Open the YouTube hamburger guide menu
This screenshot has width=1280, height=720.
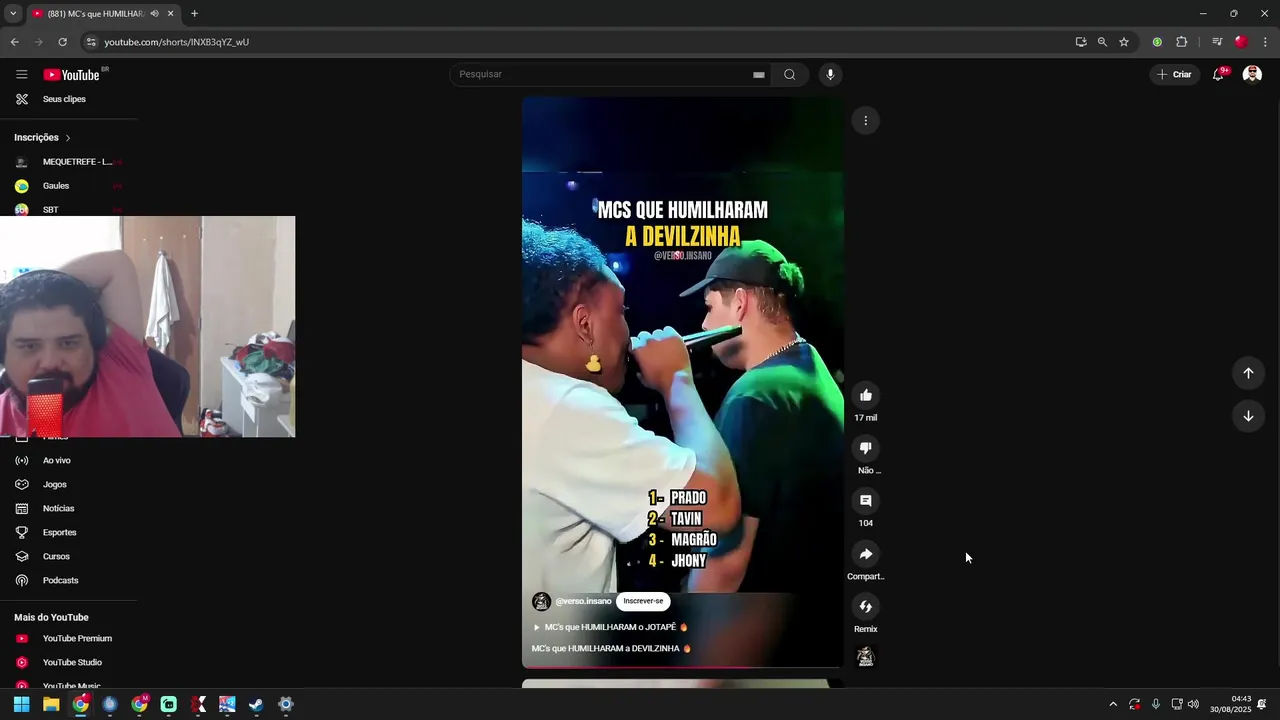pos(21,74)
